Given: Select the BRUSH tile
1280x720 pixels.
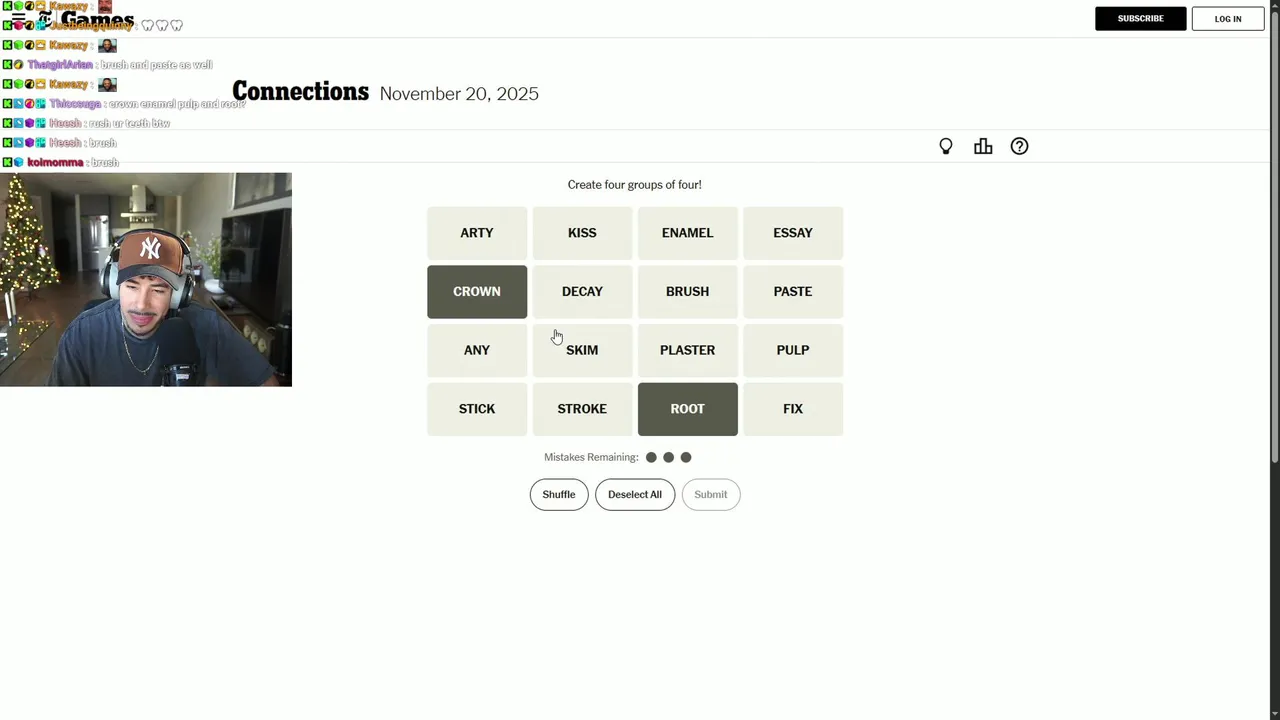Looking at the screenshot, I should point(688,292).
